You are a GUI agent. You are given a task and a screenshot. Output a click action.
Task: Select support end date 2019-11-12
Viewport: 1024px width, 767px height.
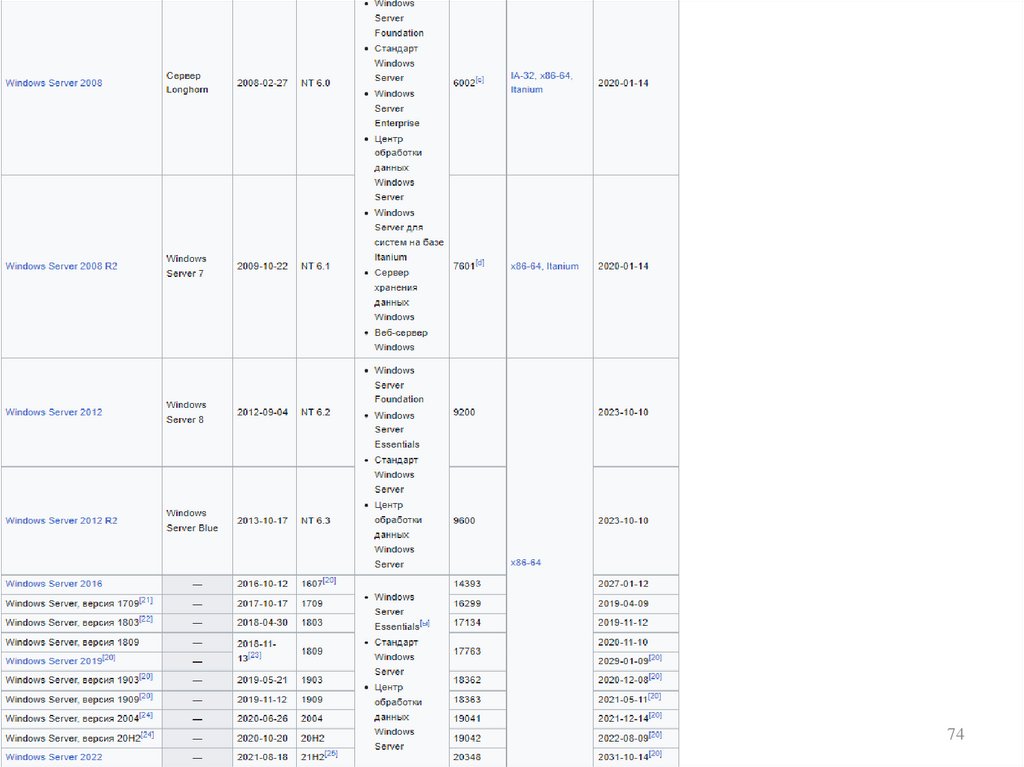(623, 623)
